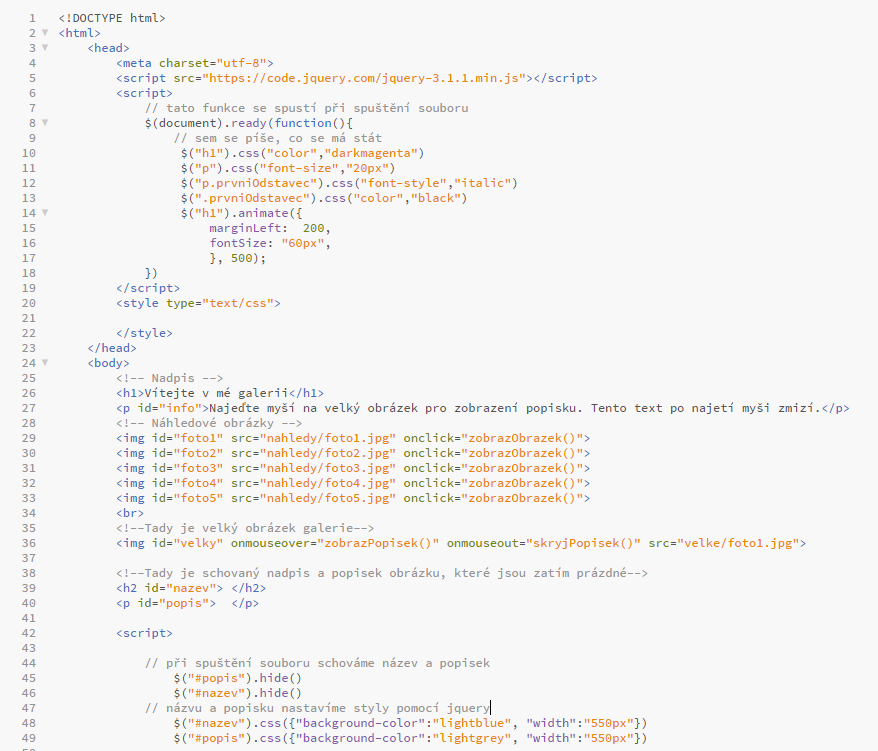Image resolution: width=878 pixels, height=751 pixels.
Task: Click the marginLeft property on line 15
Action: click(245, 228)
